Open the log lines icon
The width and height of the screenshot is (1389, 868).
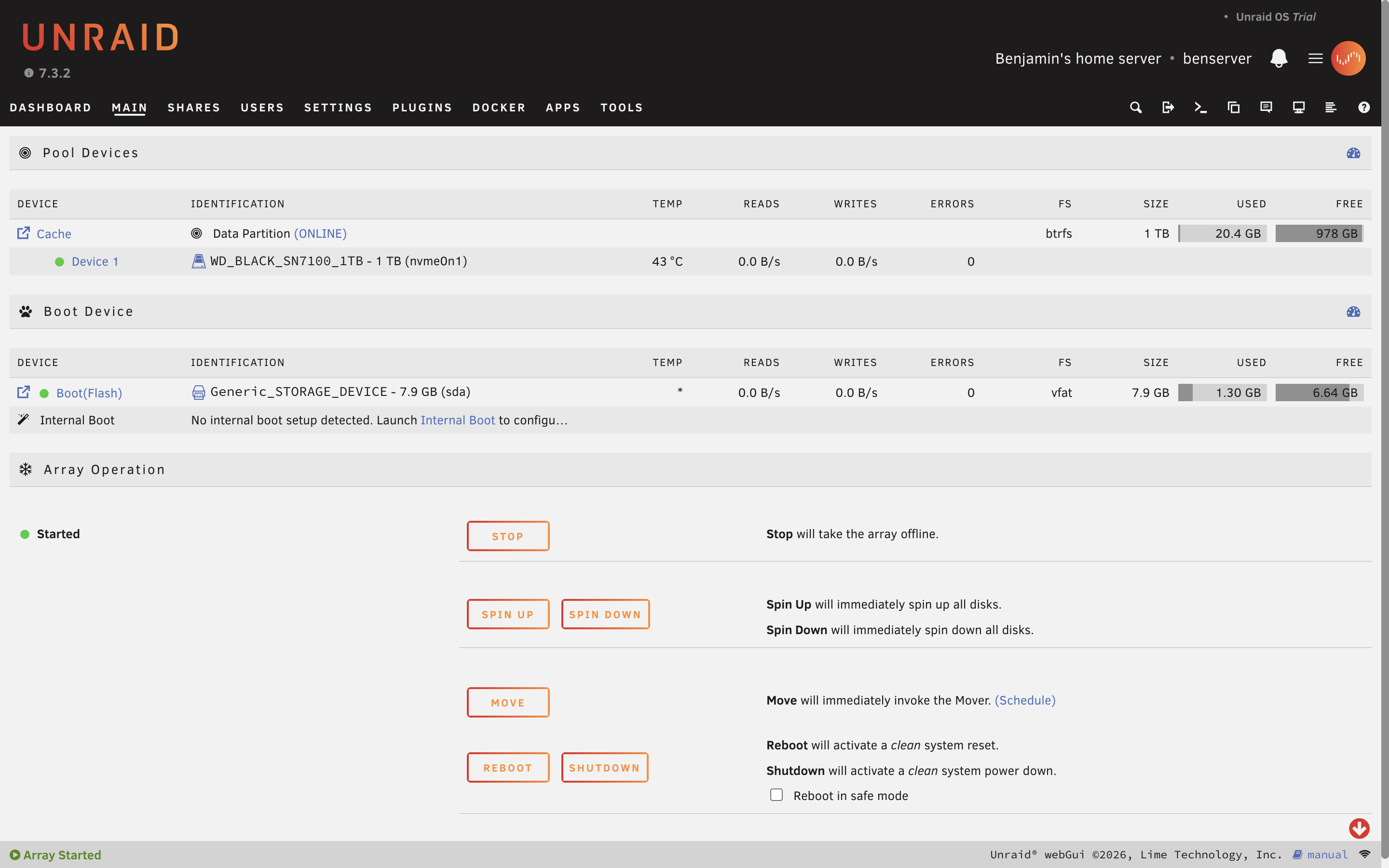(1331, 108)
